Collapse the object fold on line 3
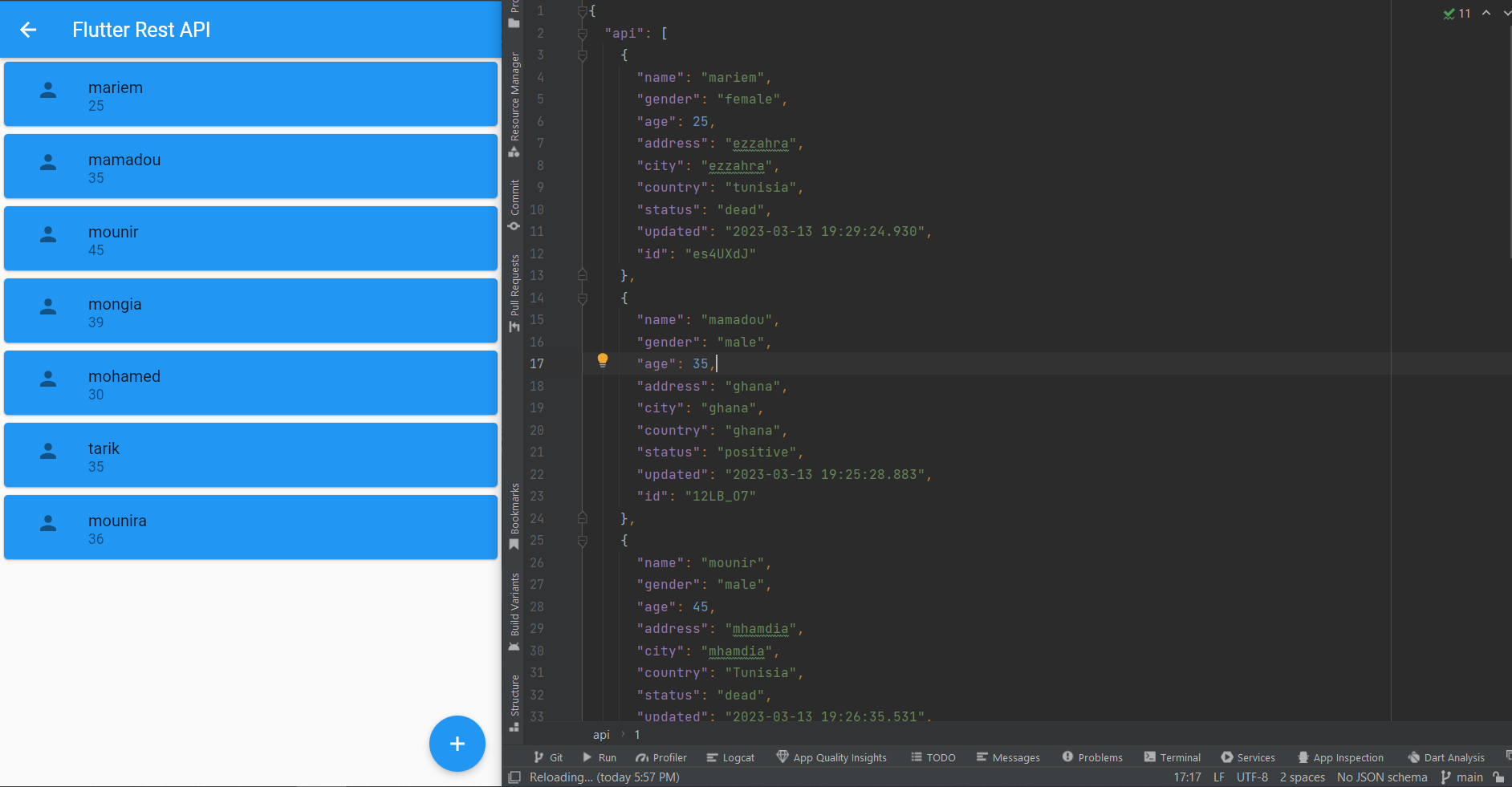The width and height of the screenshot is (1512, 787). click(x=583, y=55)
